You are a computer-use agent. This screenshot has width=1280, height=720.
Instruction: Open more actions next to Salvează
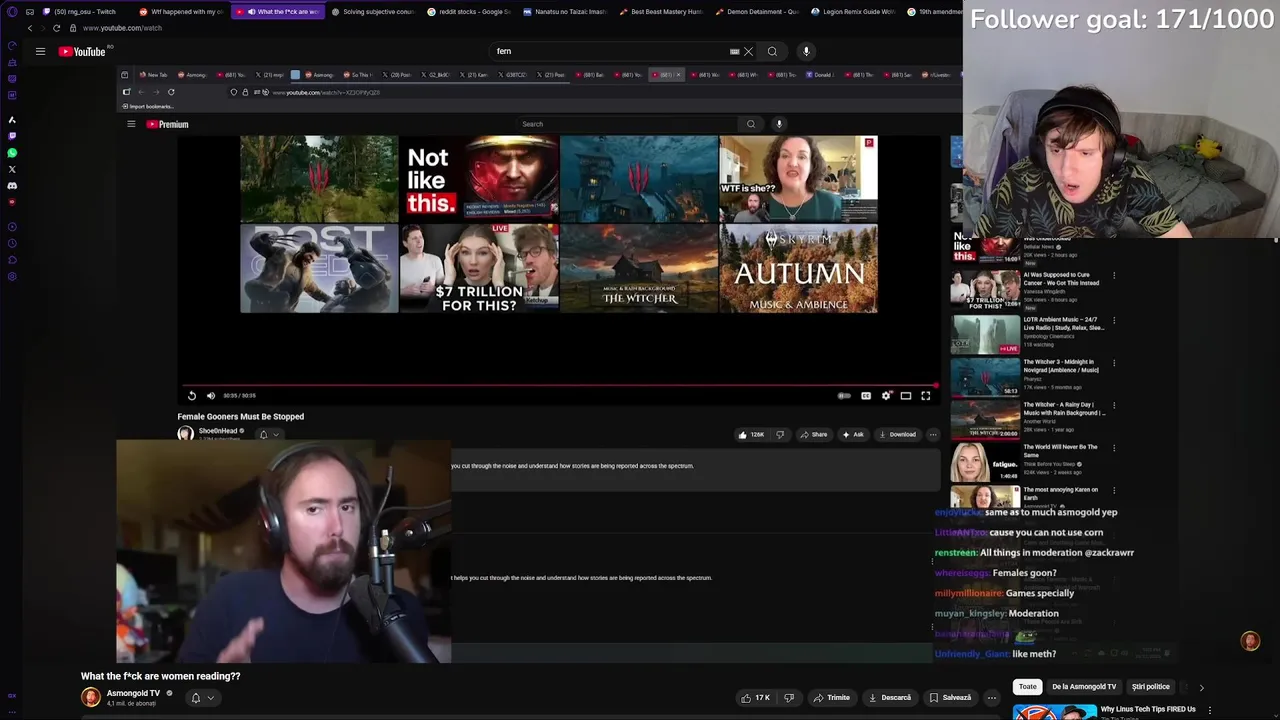(992, 698)
